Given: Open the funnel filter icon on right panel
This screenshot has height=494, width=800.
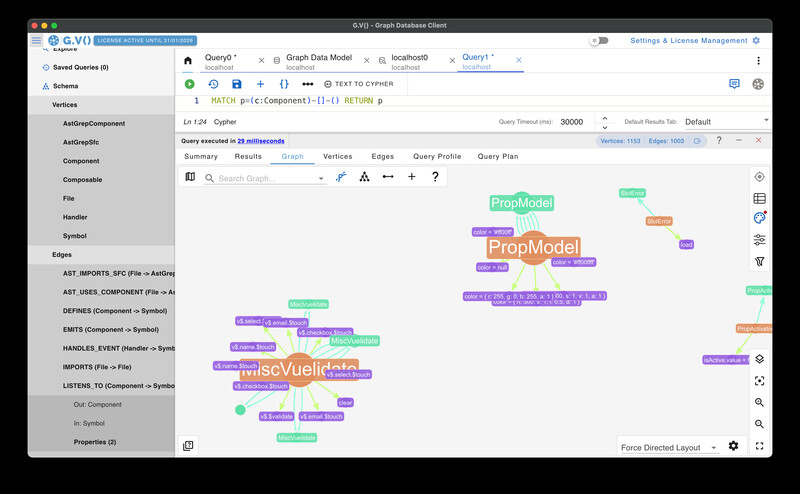Looking at the screenshot, I should coord(759,261).
